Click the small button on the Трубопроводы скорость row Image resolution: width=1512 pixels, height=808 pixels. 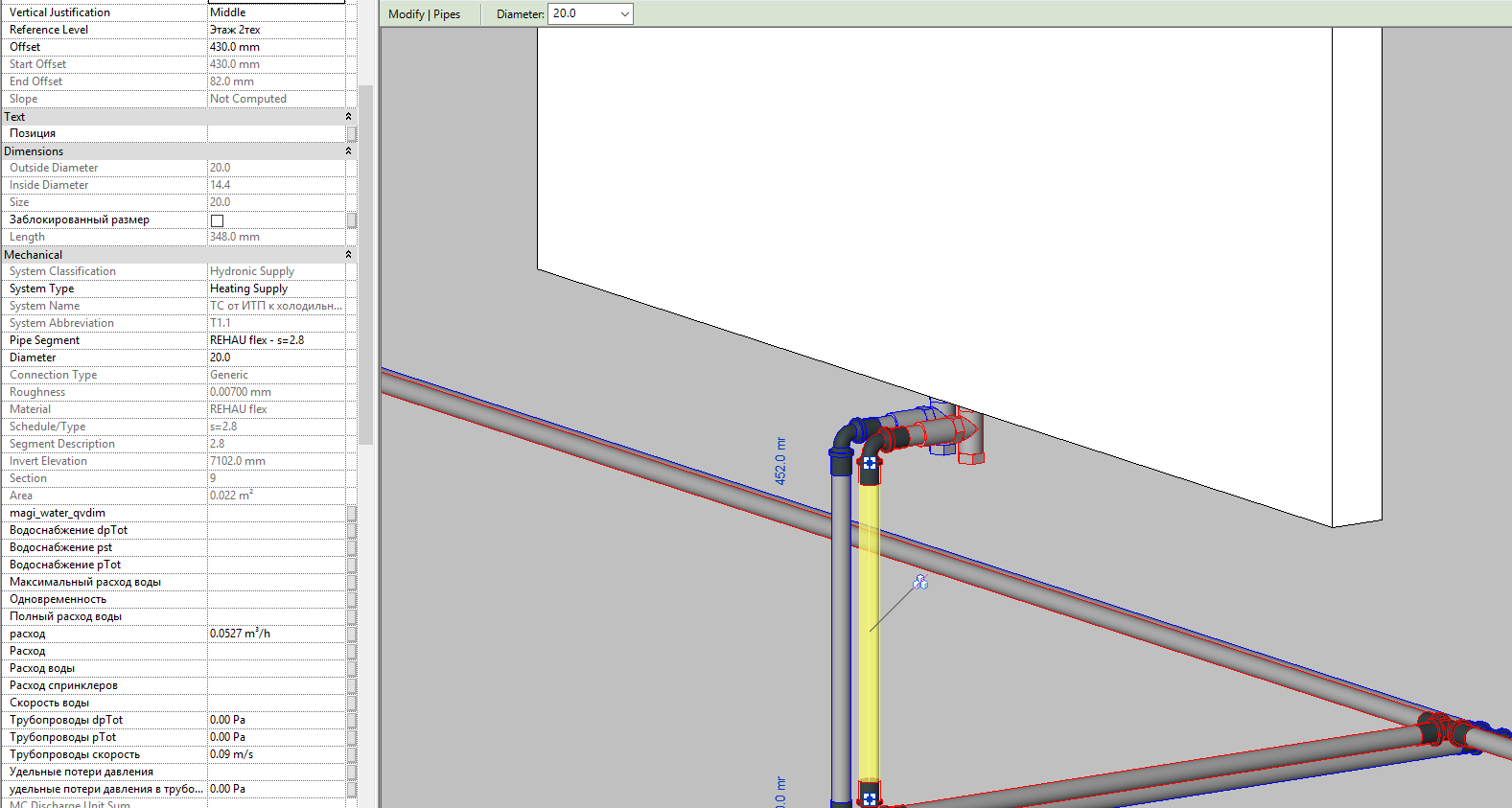352,754
